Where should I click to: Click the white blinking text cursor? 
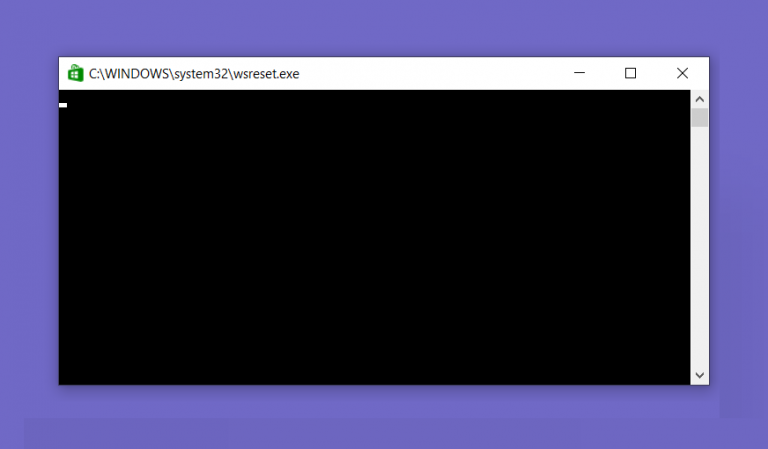click(63, 105)
